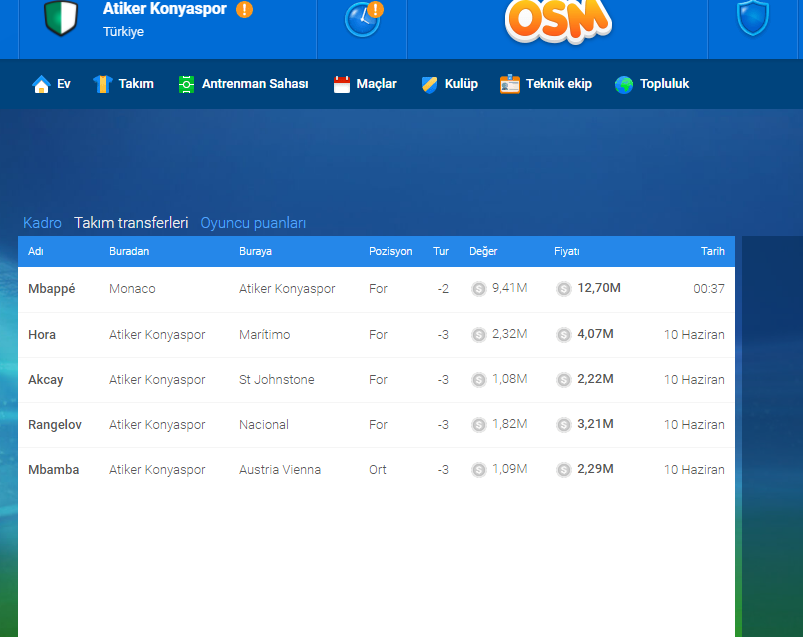This screenshot has height=637, width=803.
Task: Click the Türkiye league label in header
Action: click(123, 32)
